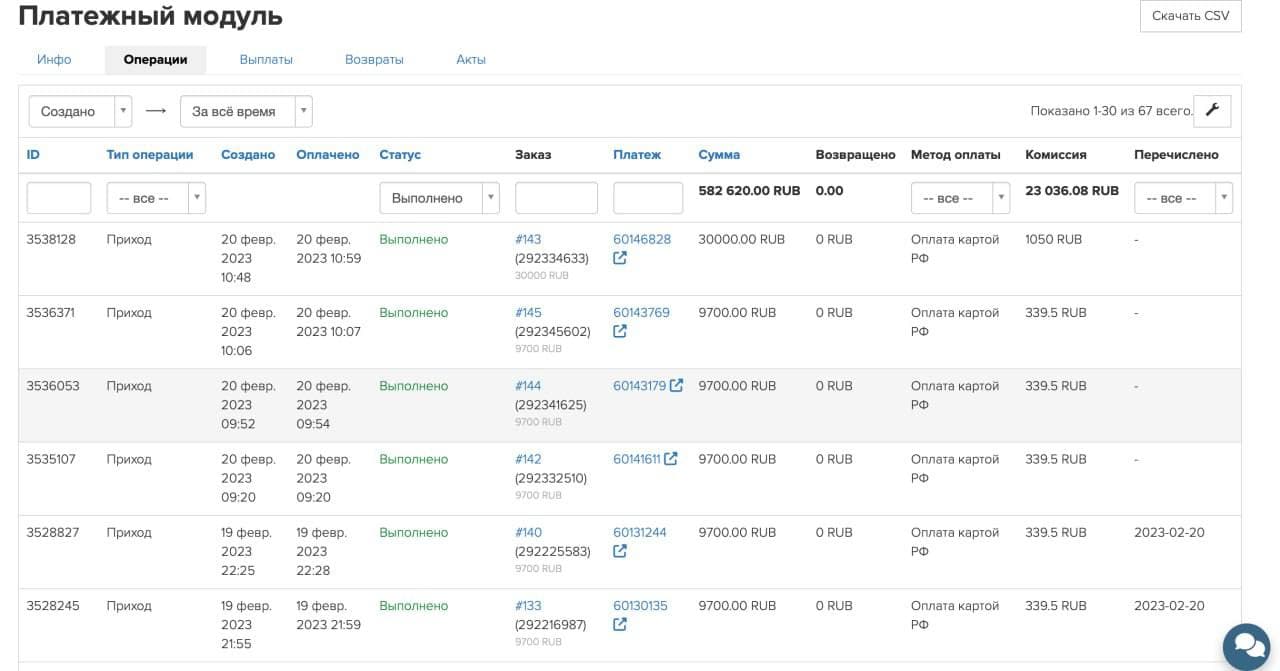Open order link #144
The height and width of the screenshot is (671, 1280).
pos(528,385)
